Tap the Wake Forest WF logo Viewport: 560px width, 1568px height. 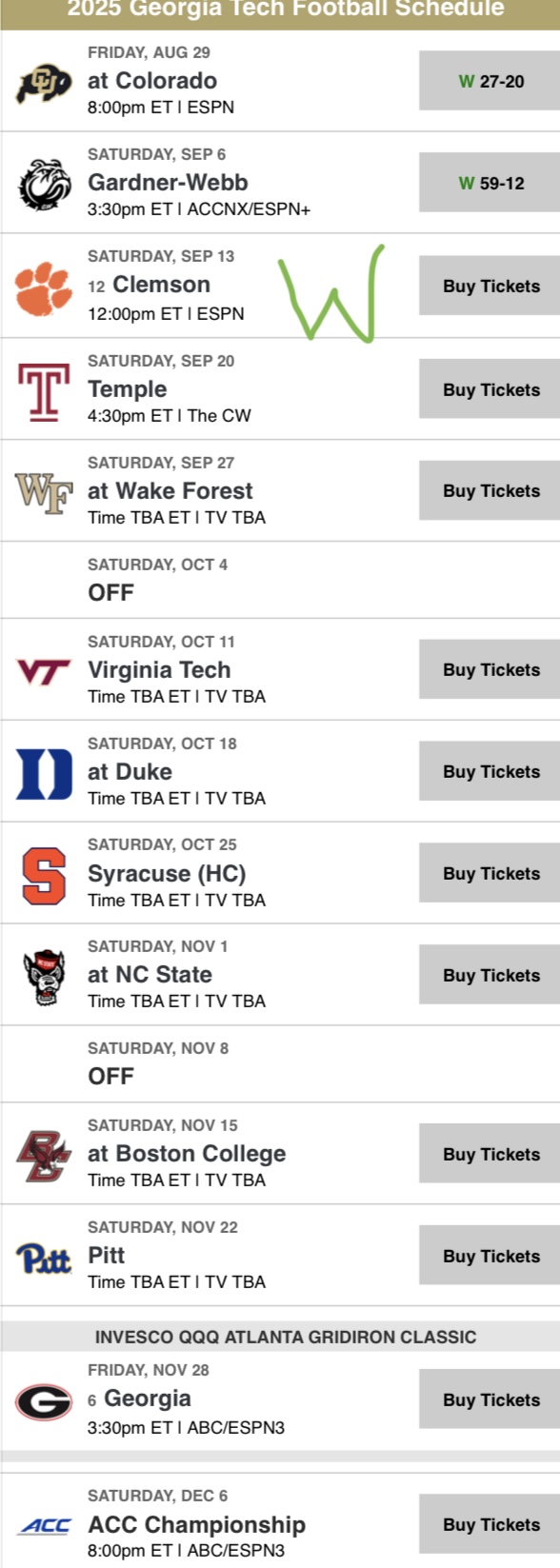point(44,492)
